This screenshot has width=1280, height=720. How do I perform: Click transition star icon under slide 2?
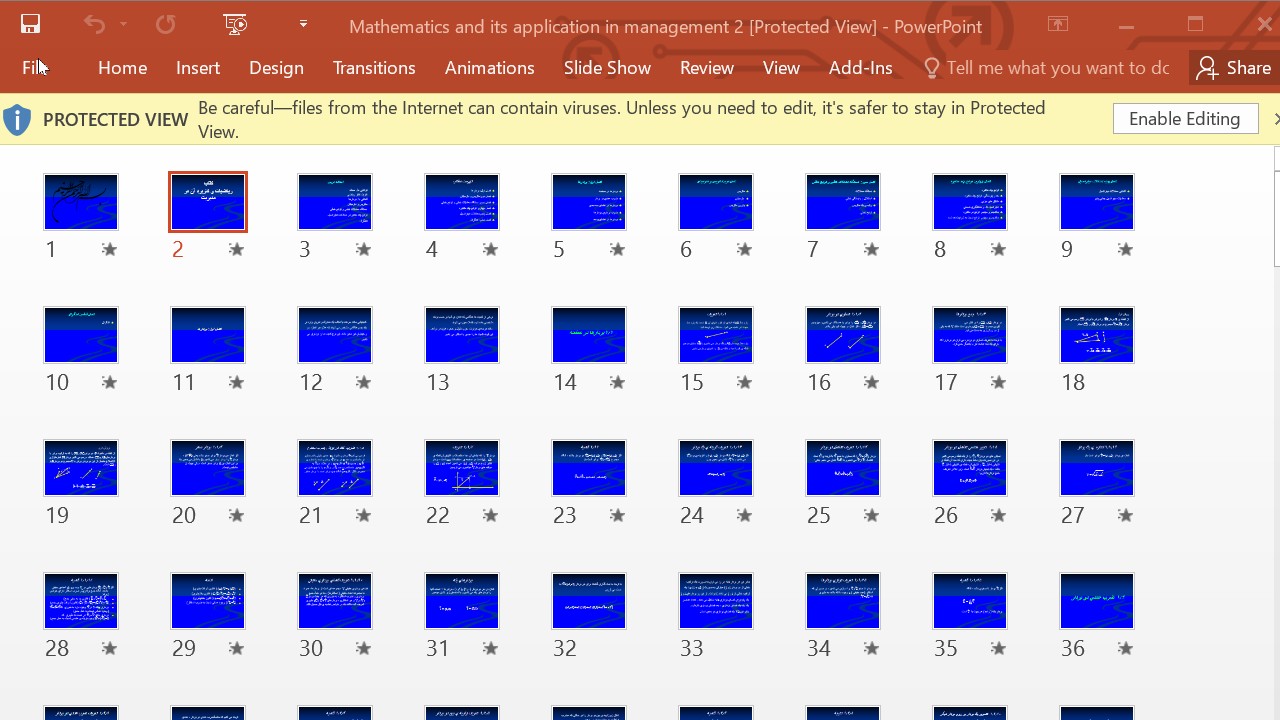236,249
